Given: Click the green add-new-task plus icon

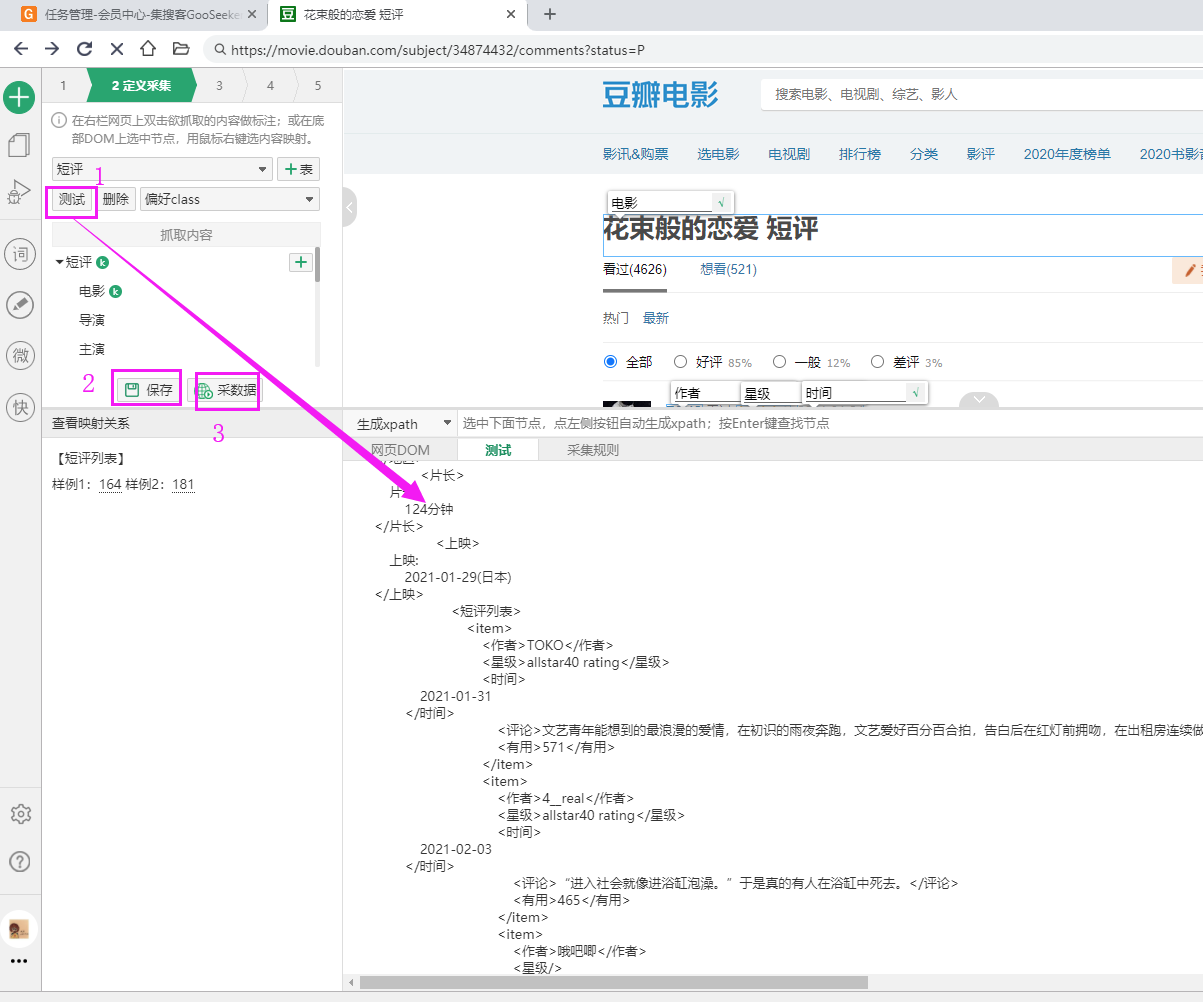Looking at the screenshot, I should point(20,98).
